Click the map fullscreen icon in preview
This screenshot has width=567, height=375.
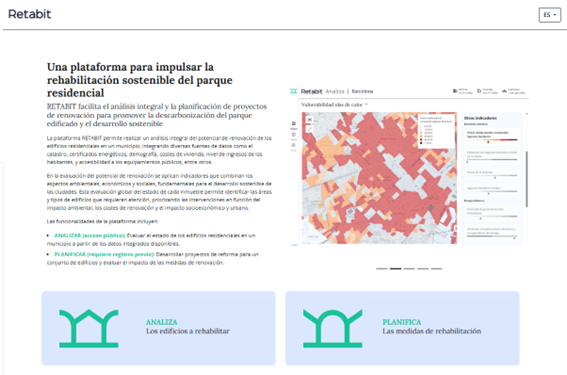click(310, 129)
